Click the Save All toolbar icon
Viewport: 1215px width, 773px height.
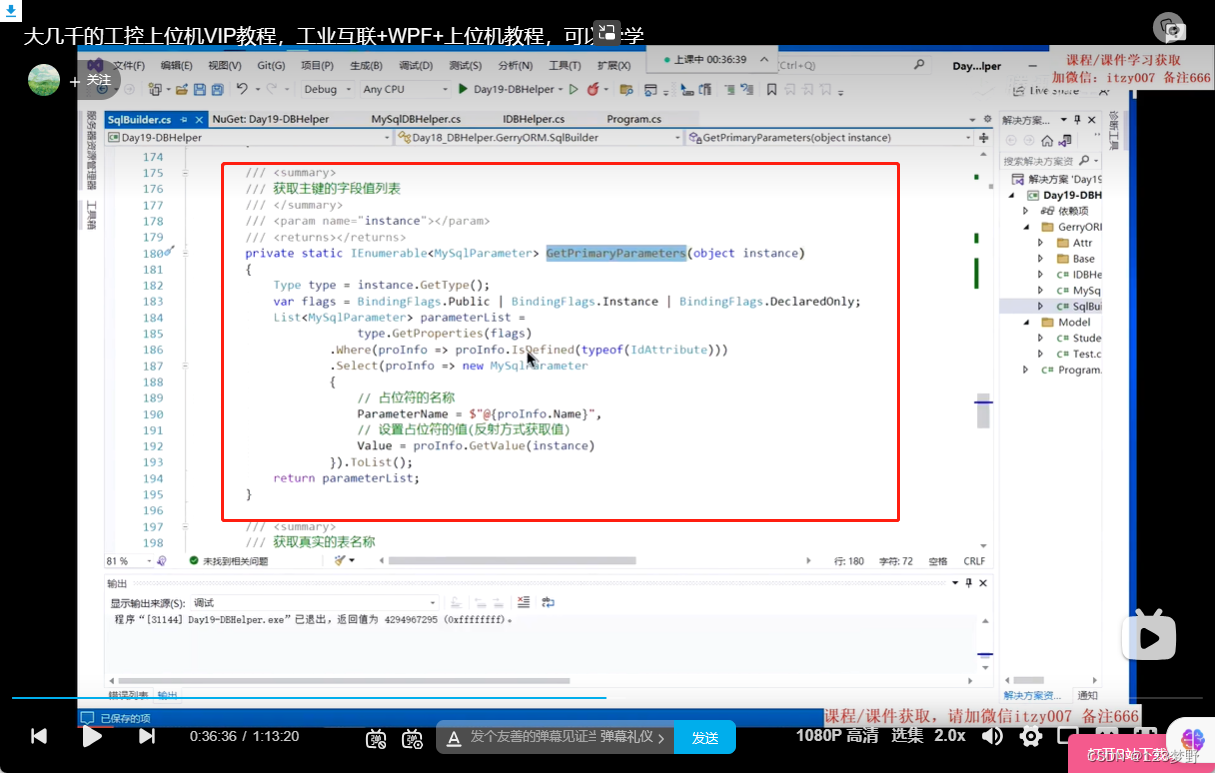[218, 89]
